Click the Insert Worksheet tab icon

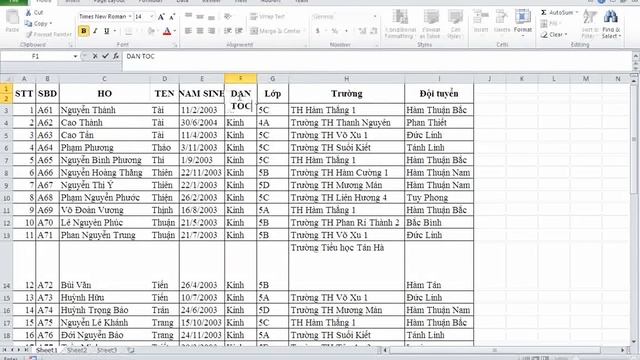coord(131,350)
